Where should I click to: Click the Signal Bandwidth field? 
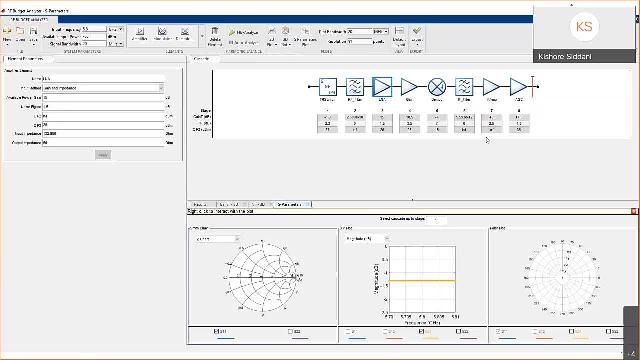[x=94, y=43]
